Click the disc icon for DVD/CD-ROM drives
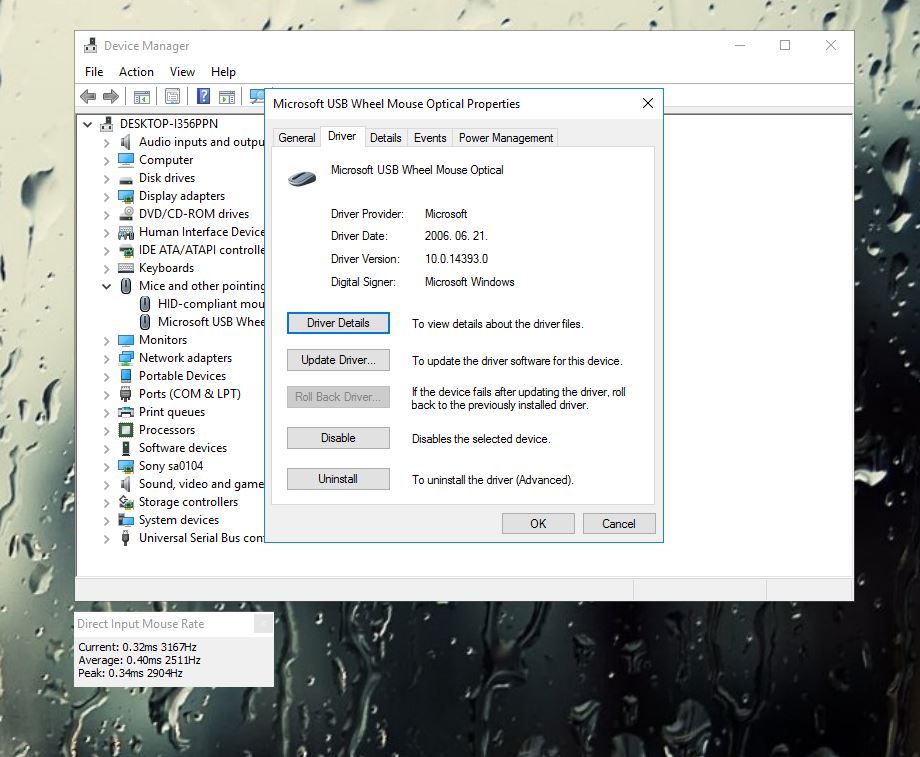Viewport: 920px width, 757px height. tap(126, 214)
